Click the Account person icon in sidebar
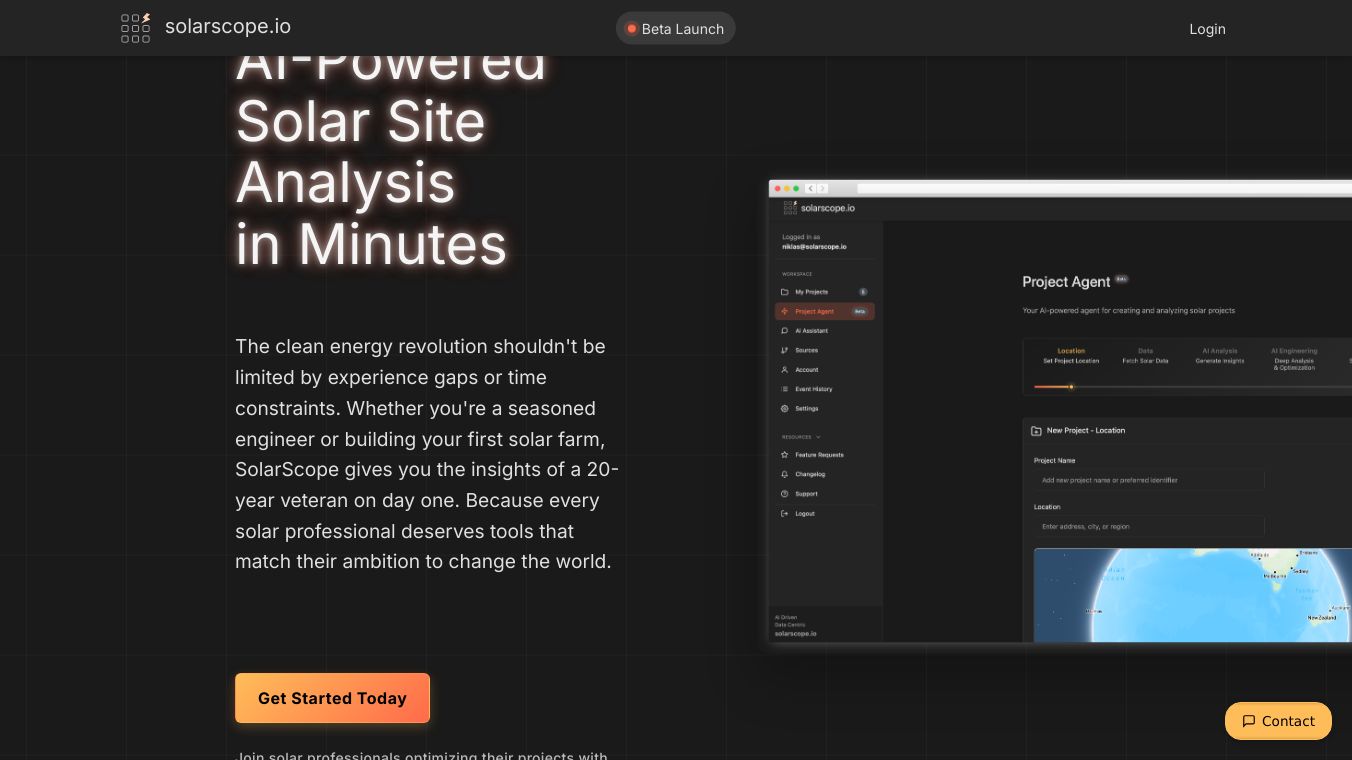Screen dimensions: 1352x760 coord(785,370)
